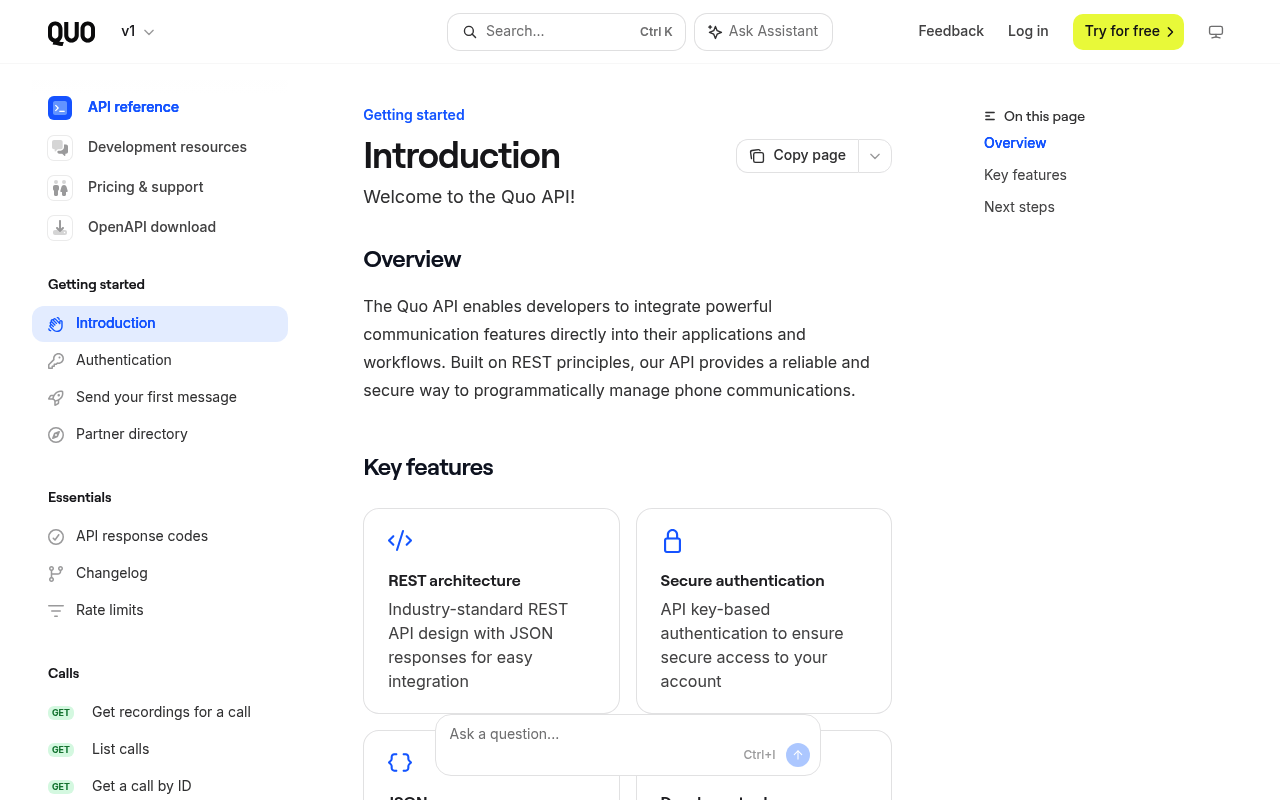Jump to Key features section
1280x800 pixels.
coord(1025,175)
